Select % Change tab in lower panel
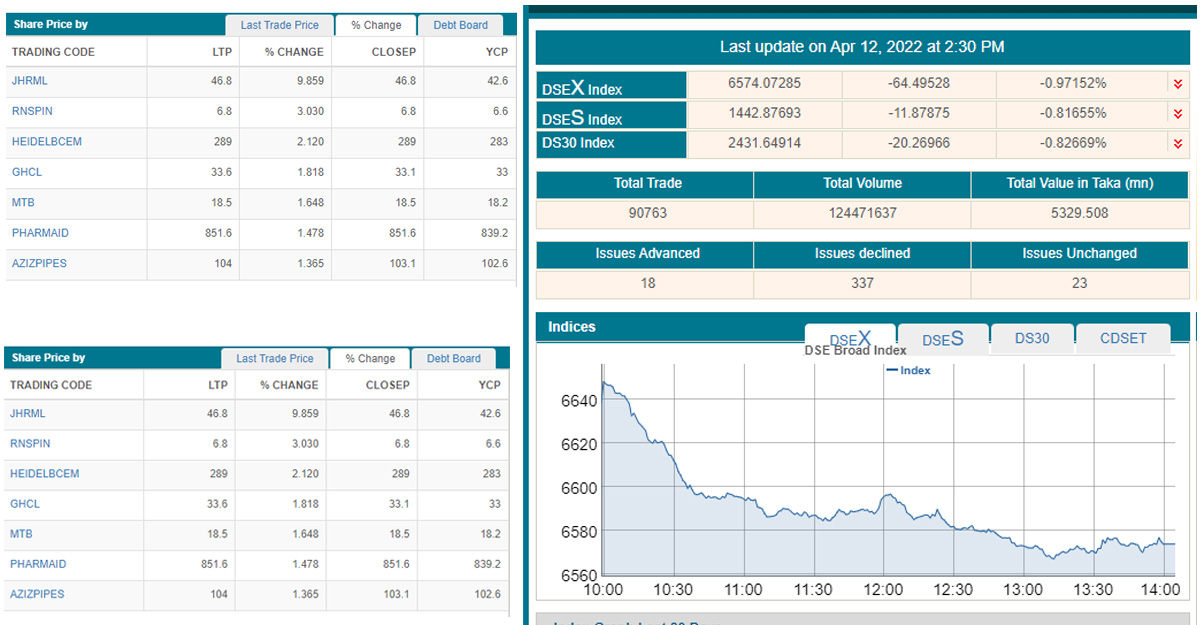Viewport: 1200px width, 625px height. pos(370,358)
